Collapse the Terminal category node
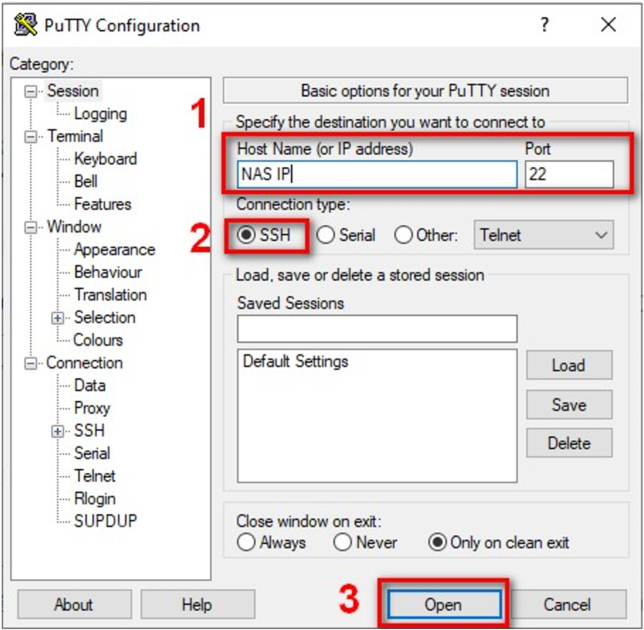Image resolution: width=644 pixels, height=630 pixels. click(x=32, y=136)
